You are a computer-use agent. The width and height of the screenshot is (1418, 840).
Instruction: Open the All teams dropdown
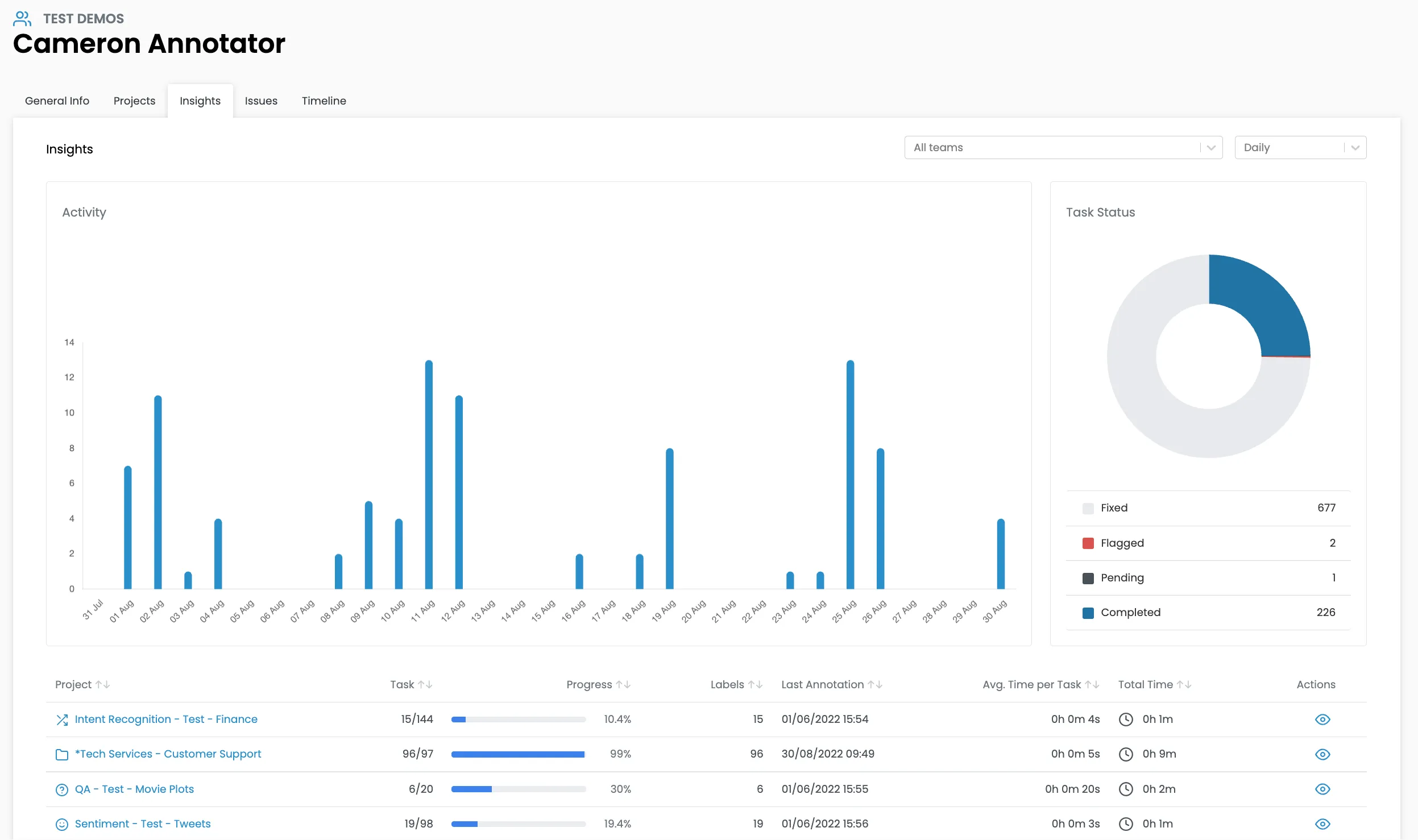coord(1063,147)
